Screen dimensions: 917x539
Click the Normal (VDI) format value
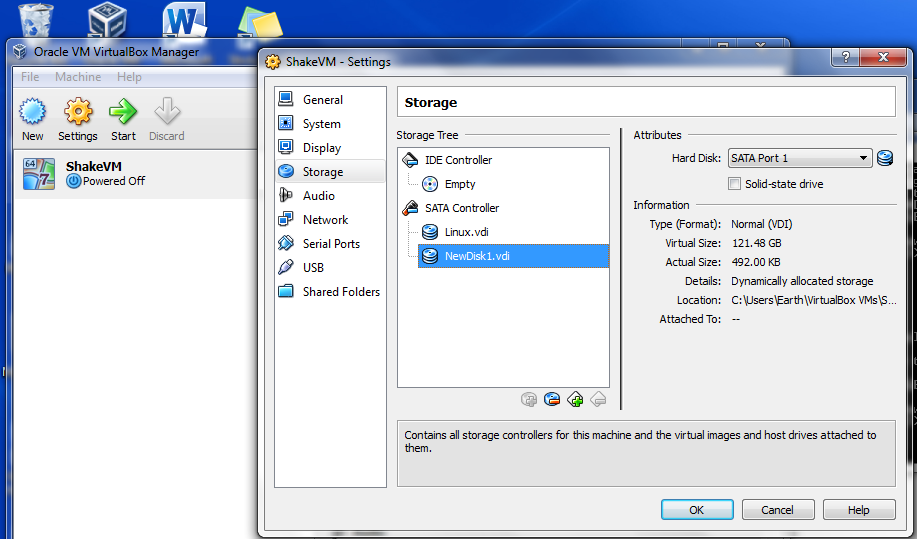pos(761,224)
